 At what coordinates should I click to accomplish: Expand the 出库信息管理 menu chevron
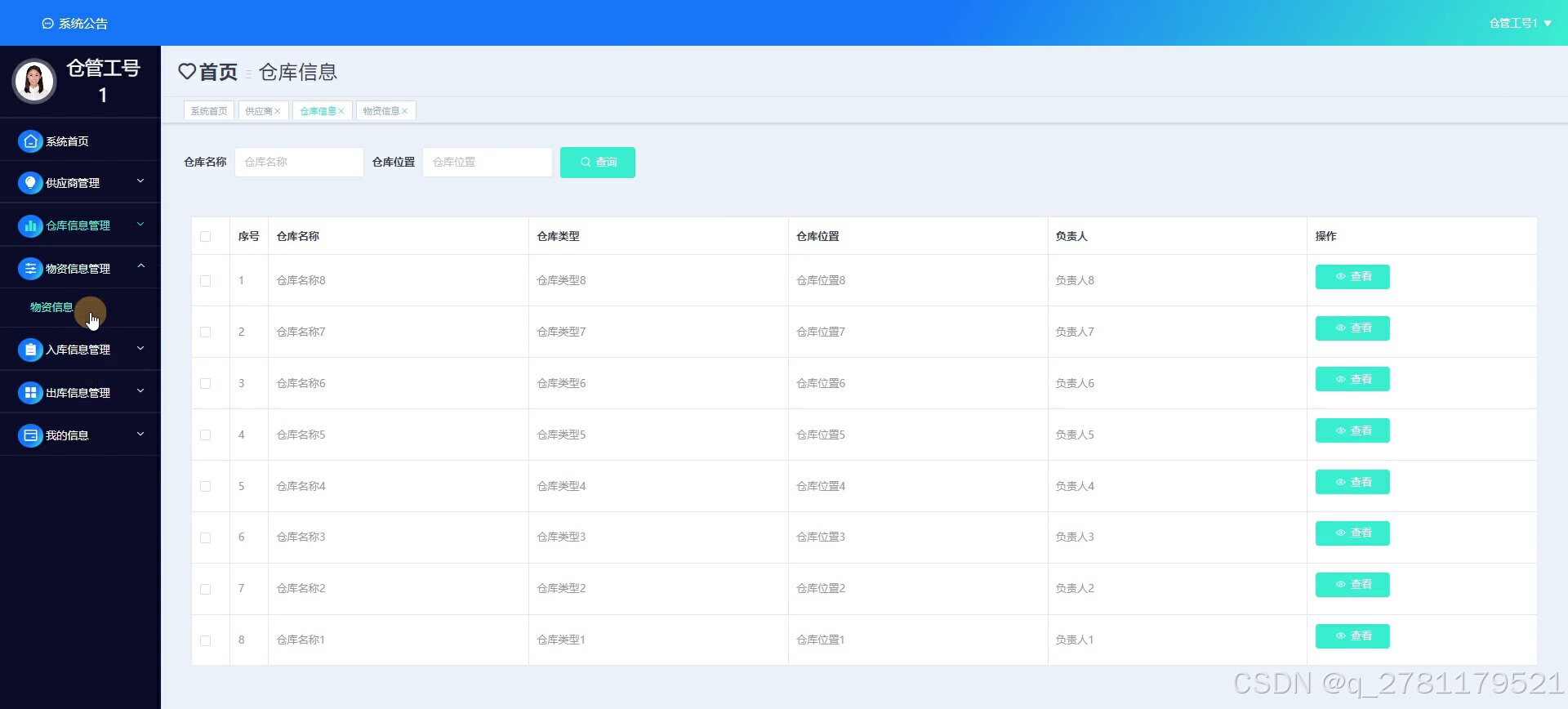click(140, 391)
